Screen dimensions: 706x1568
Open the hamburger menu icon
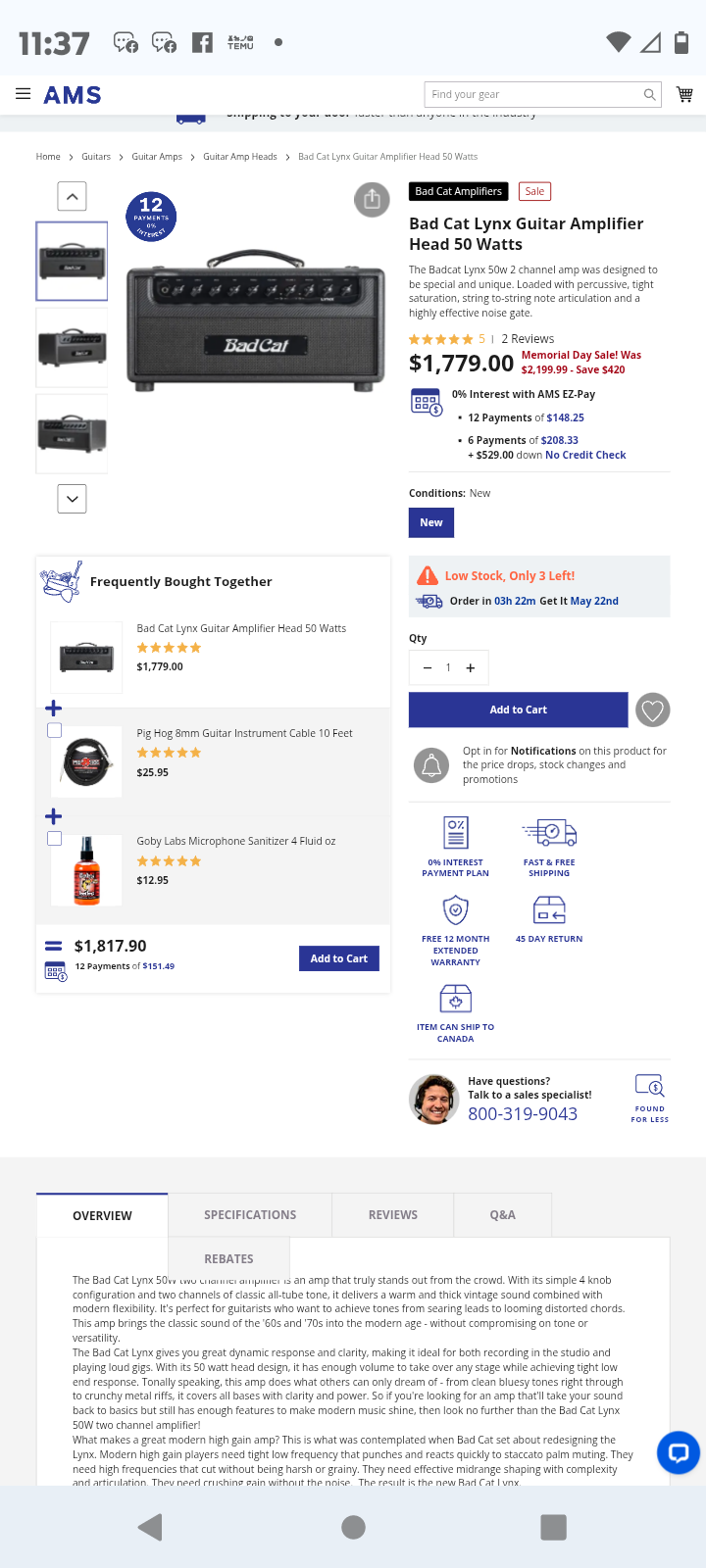coord(24,94)
